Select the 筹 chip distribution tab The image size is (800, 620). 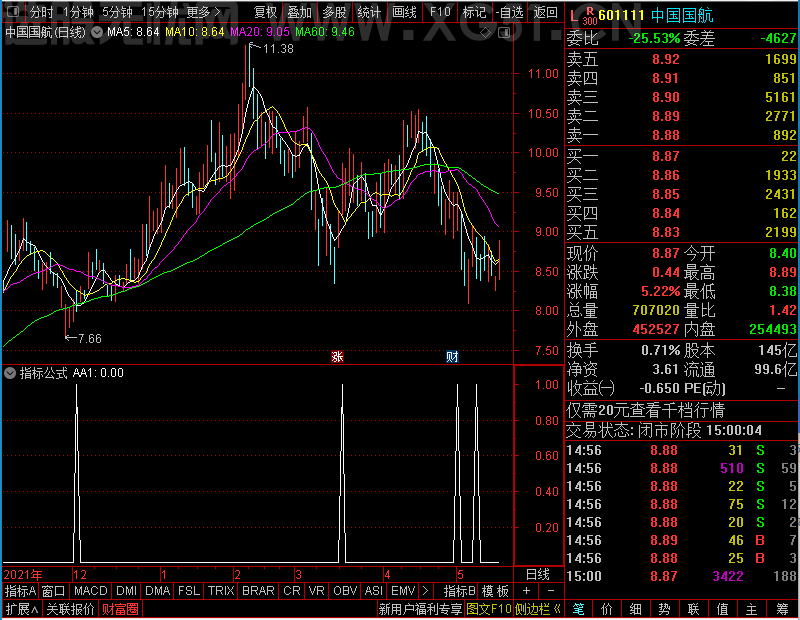coord(782,609)
